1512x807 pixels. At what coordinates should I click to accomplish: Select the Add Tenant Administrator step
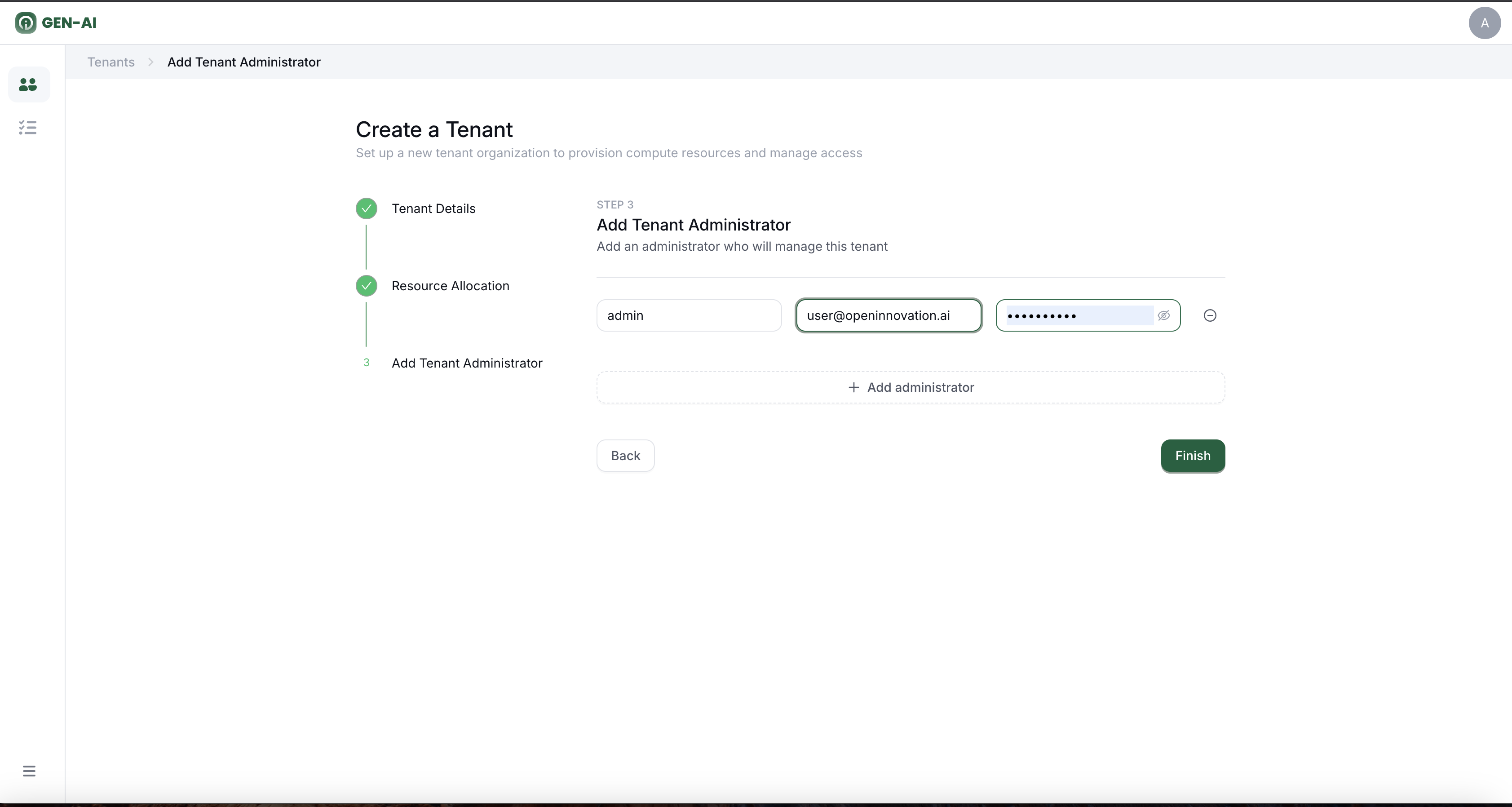click(x=467, y=363)
